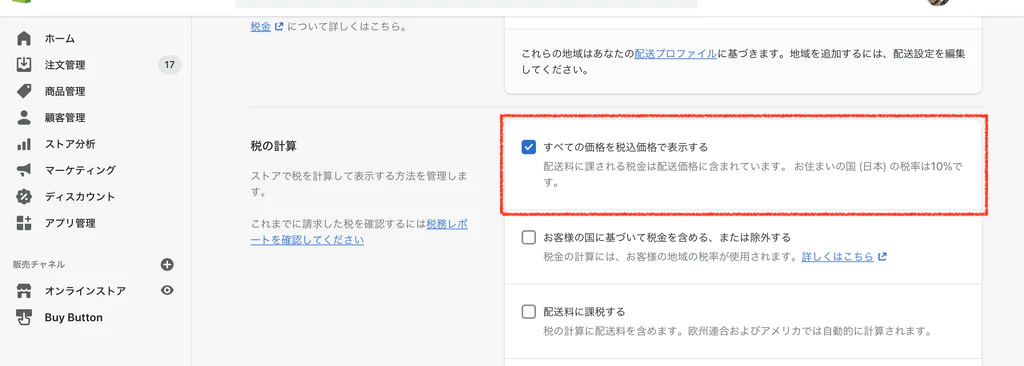Viewport: 1024px width, 366px height.
Task: Click the products tag icon
Action: click(24, 91)
